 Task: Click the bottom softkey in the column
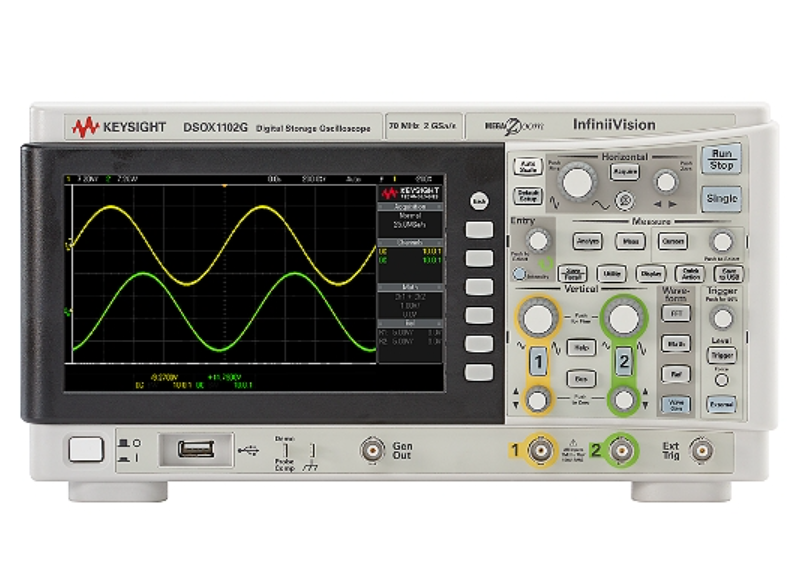point(479,372)
